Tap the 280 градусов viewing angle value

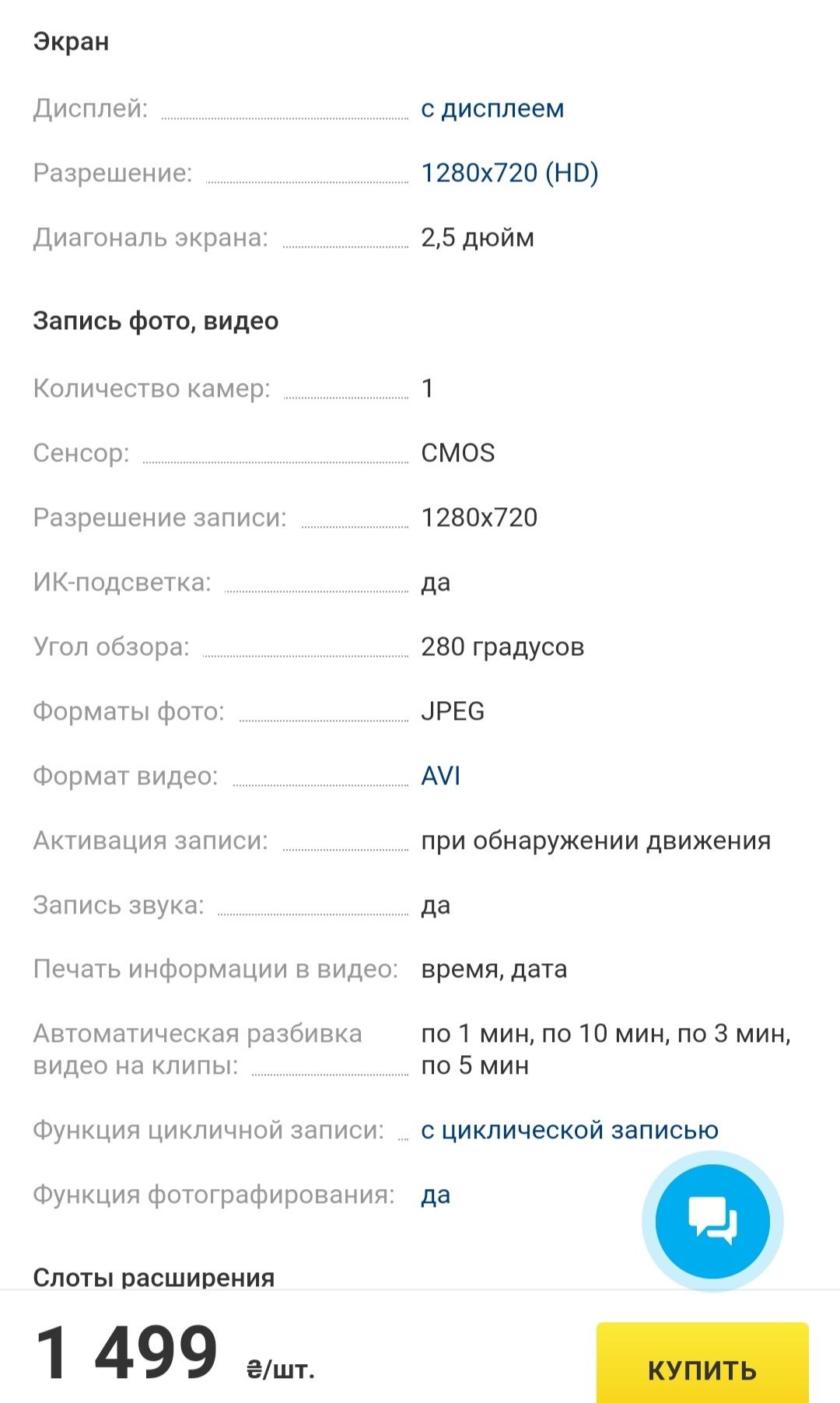point(502,647)
